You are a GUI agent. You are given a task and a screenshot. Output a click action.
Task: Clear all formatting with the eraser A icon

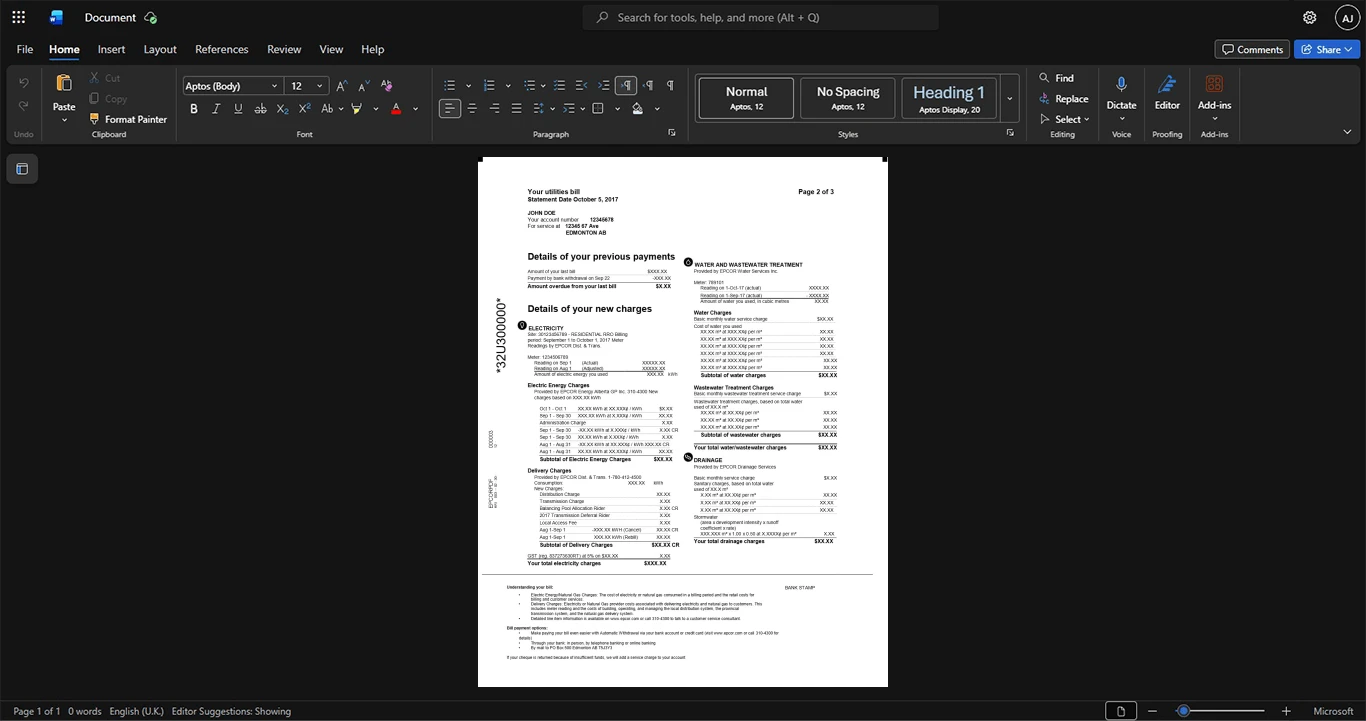(x=387, y=86)
